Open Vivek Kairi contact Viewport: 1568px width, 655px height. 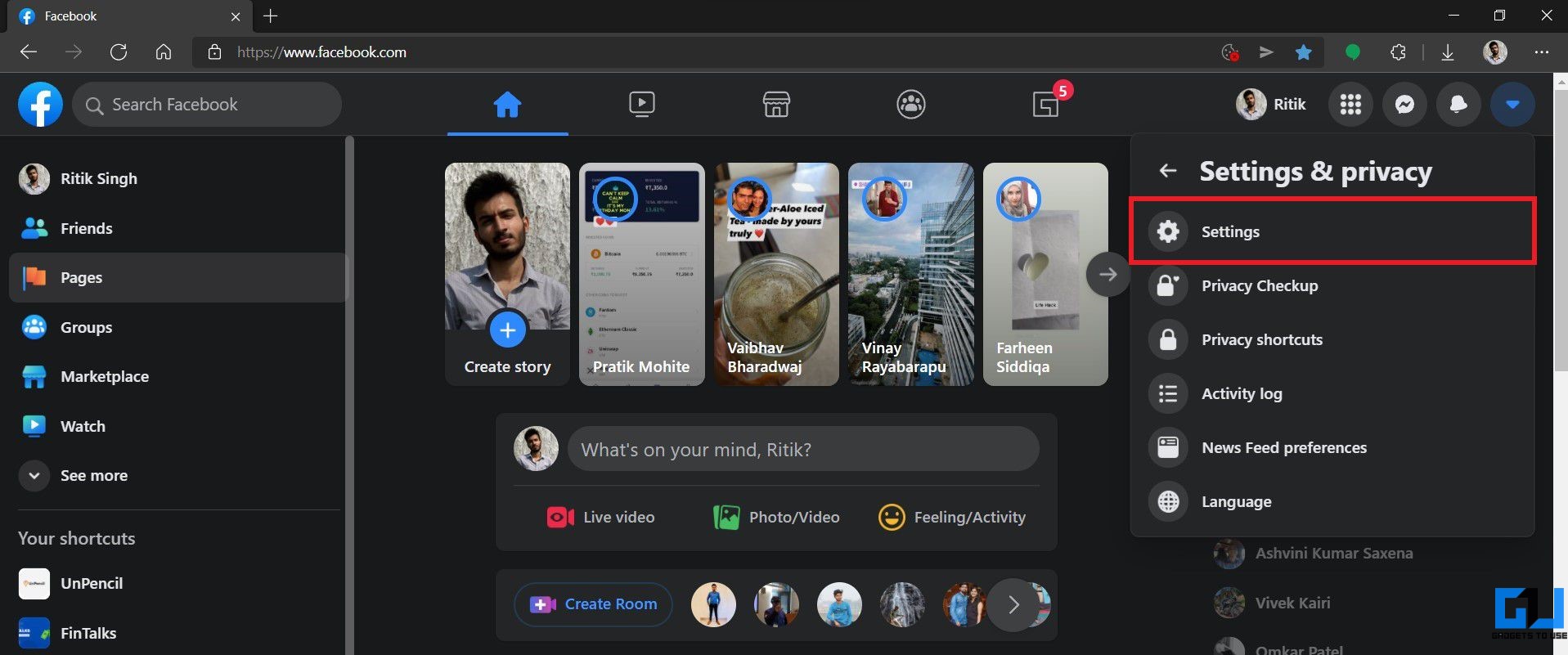click(1271, 603)
